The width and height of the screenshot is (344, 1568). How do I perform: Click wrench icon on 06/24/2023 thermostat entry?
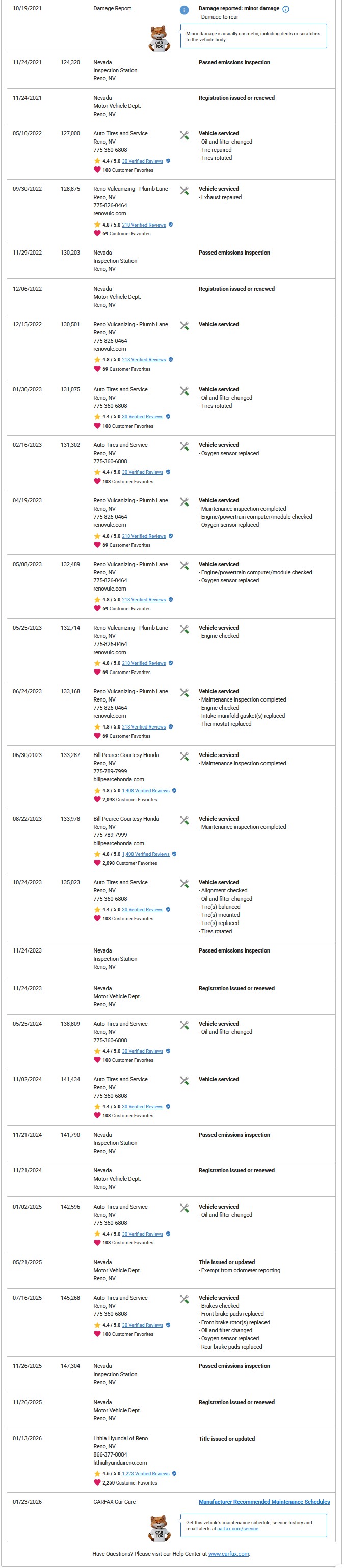184,693
